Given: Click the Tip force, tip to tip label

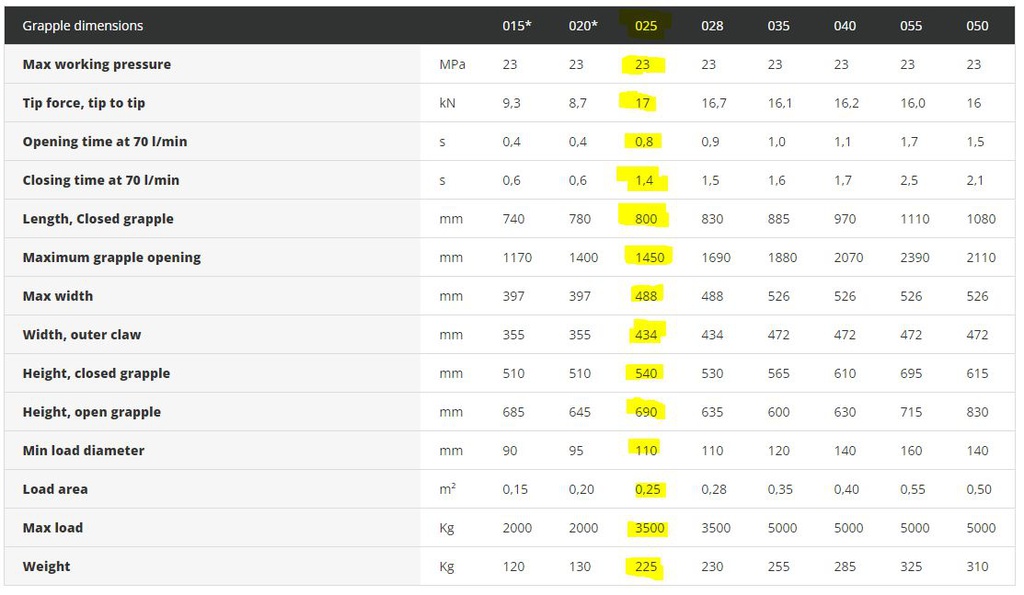Looking at the screenshot, I should pyautogui.click(x=84, y=103).
